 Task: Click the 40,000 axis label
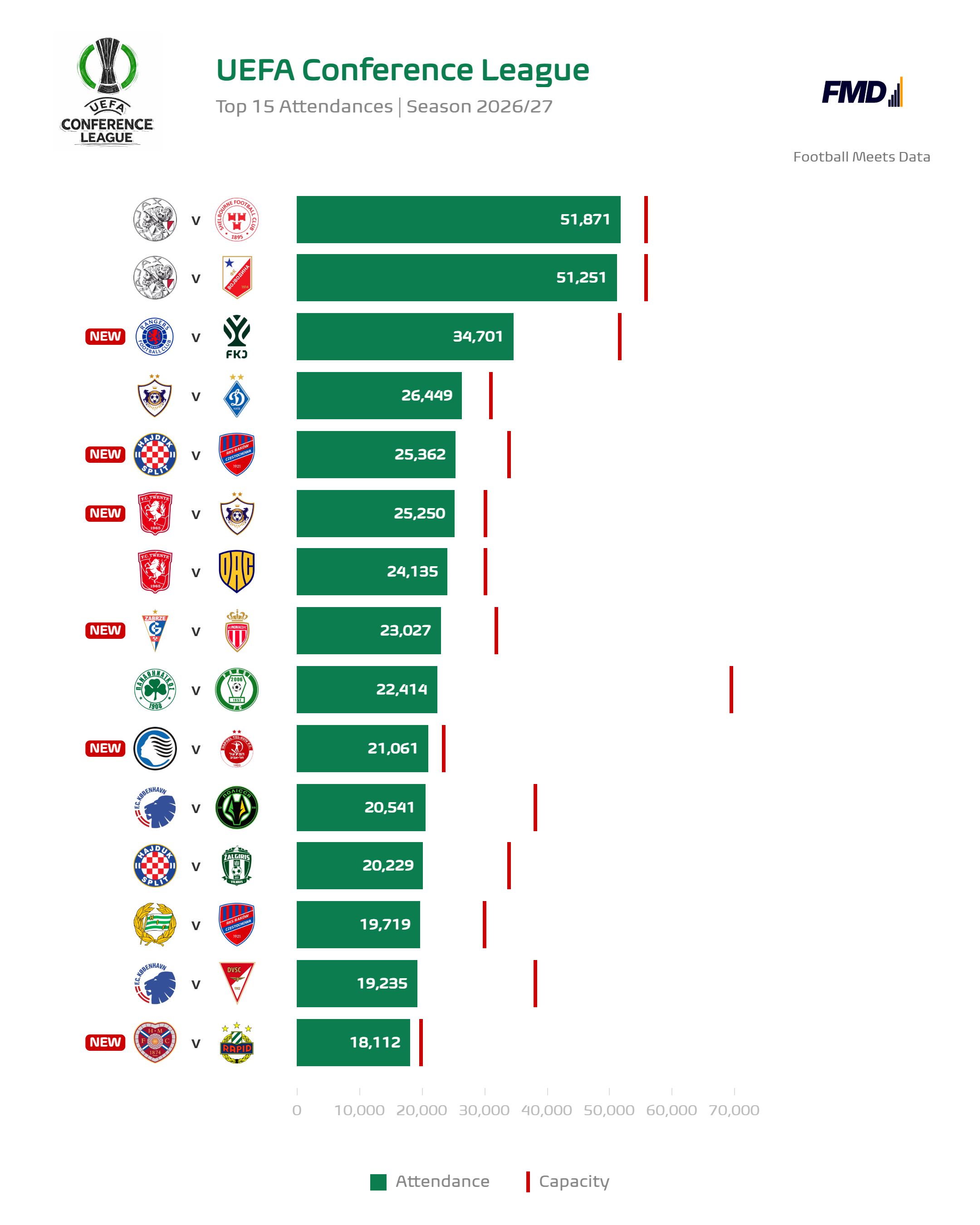pos(547,1110)
